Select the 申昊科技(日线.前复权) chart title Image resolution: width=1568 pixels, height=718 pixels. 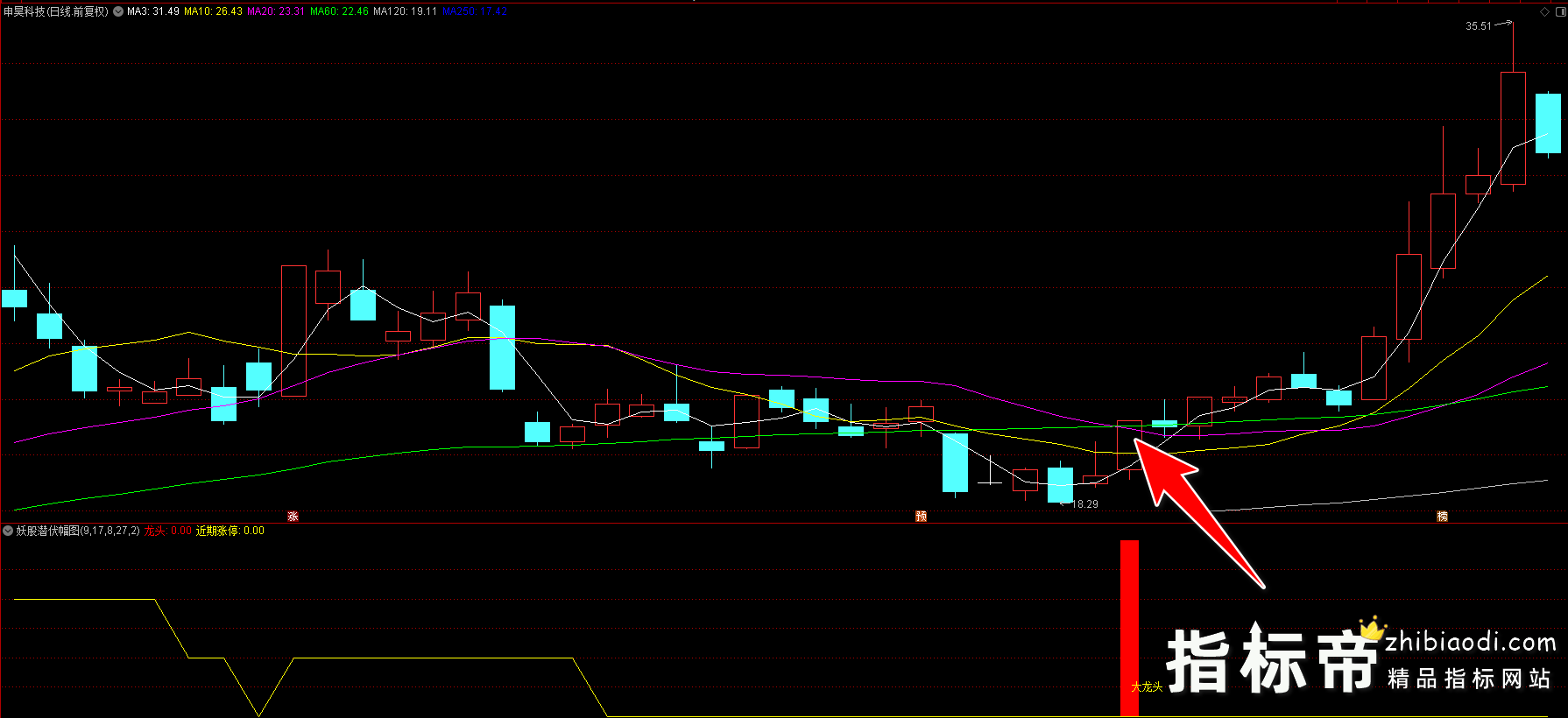(56, 11)
